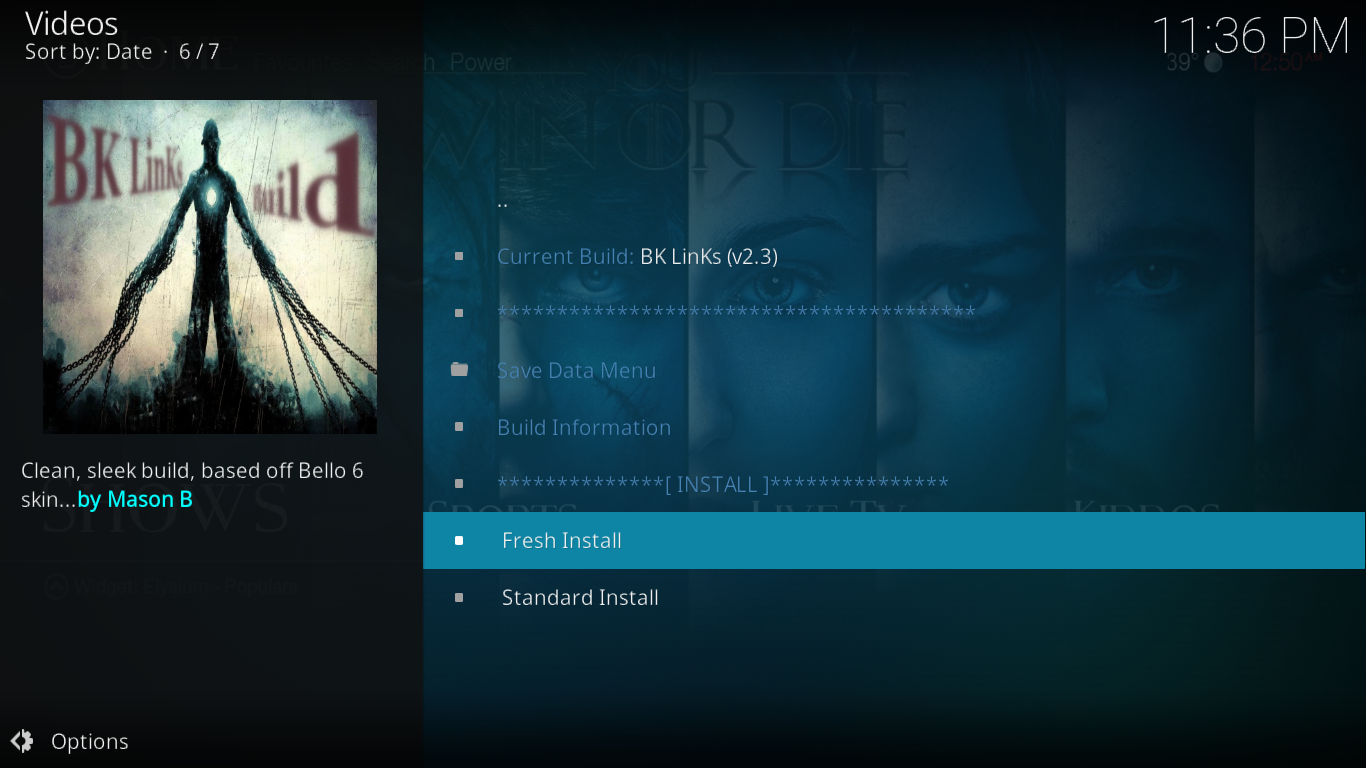Select the Fresh Install entry

click(x=894, y=540)
